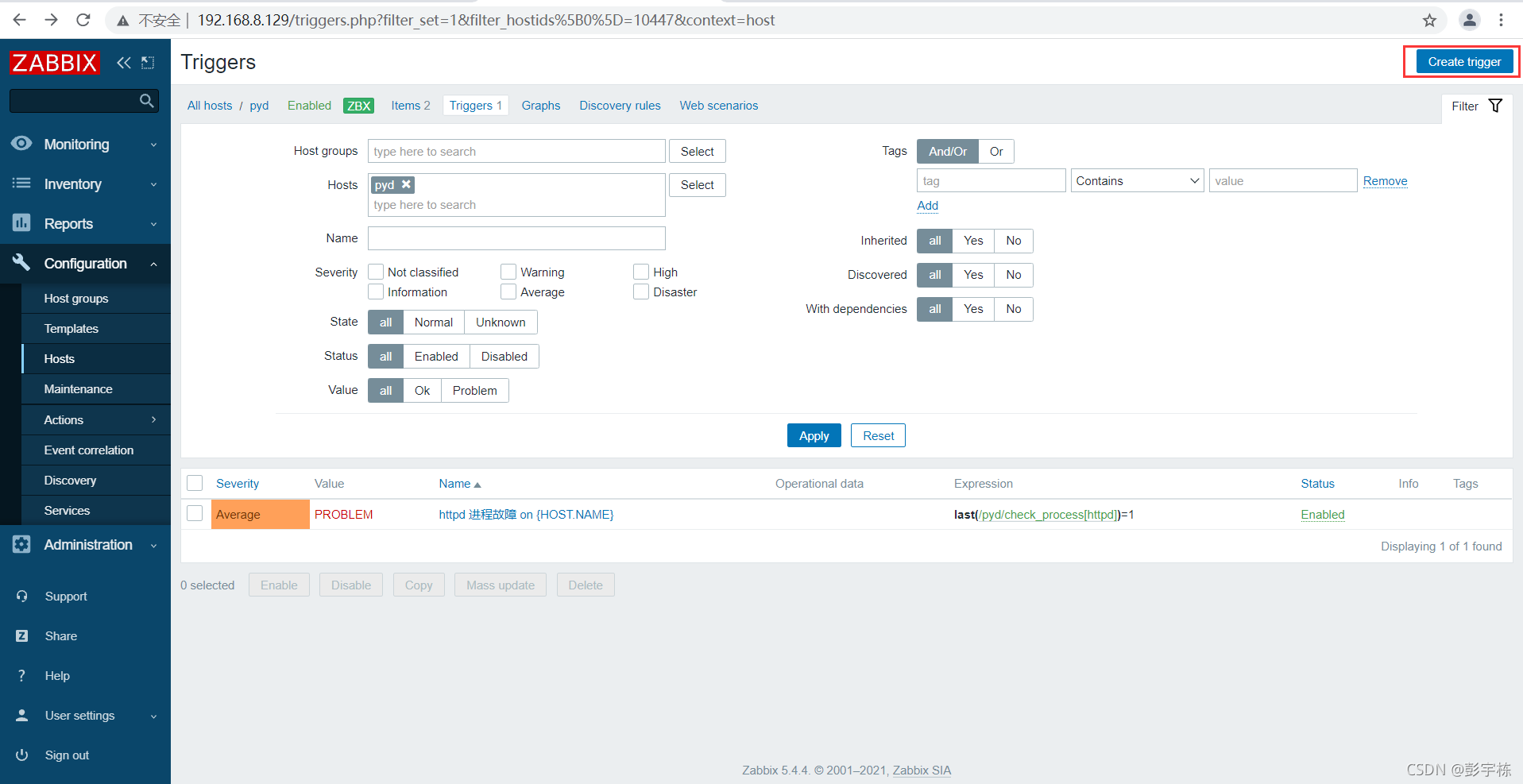Click the Support headset icon
The image size is (1523, 784).
(22, 596)
